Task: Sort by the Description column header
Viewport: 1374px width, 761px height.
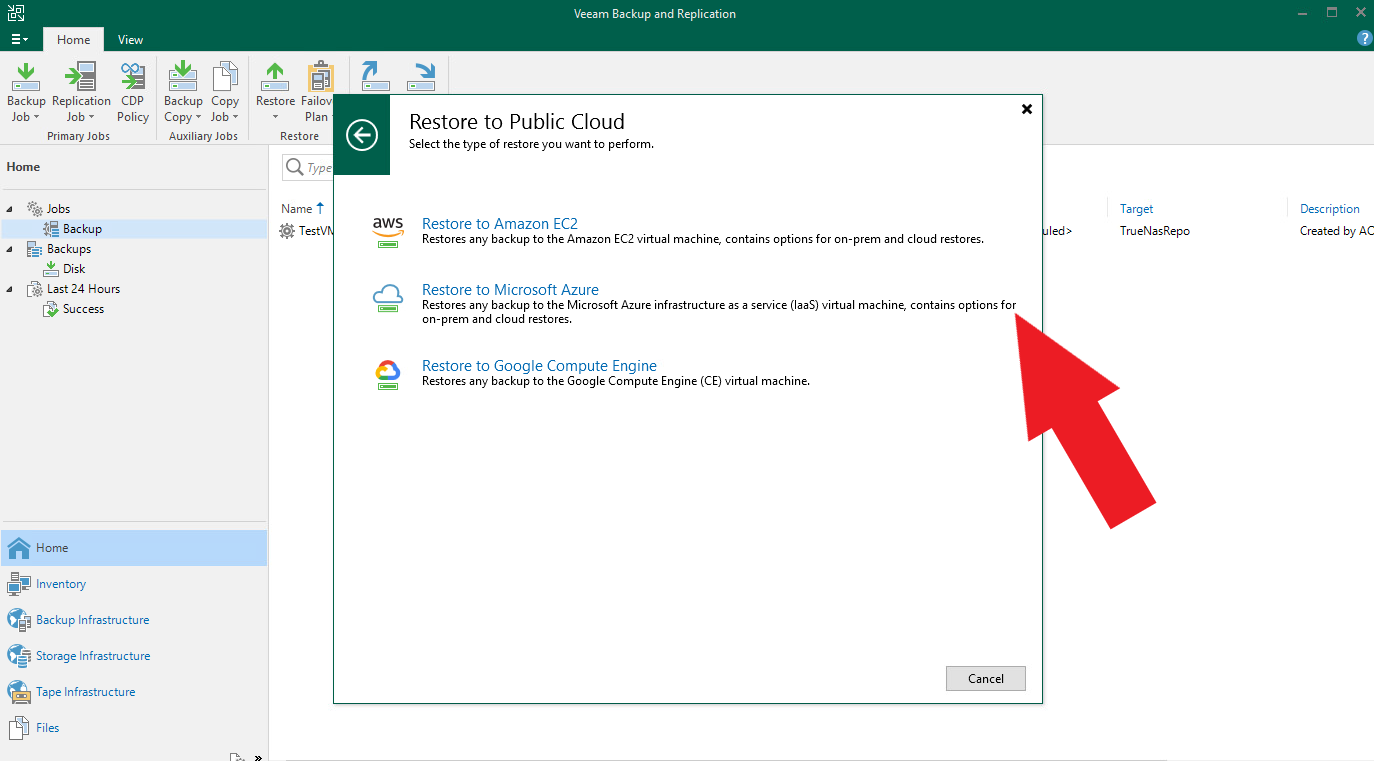Action: (1330, 209)
